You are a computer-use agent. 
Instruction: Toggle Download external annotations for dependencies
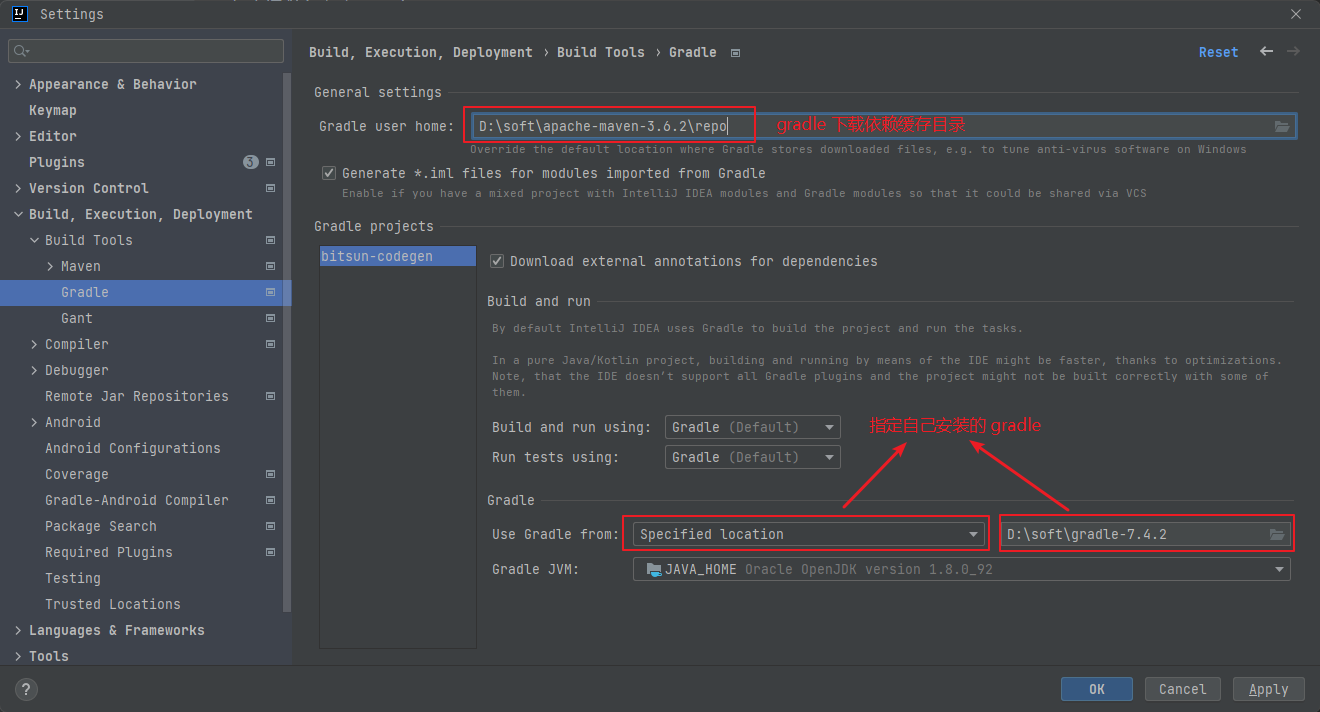[x=497, y=261]
